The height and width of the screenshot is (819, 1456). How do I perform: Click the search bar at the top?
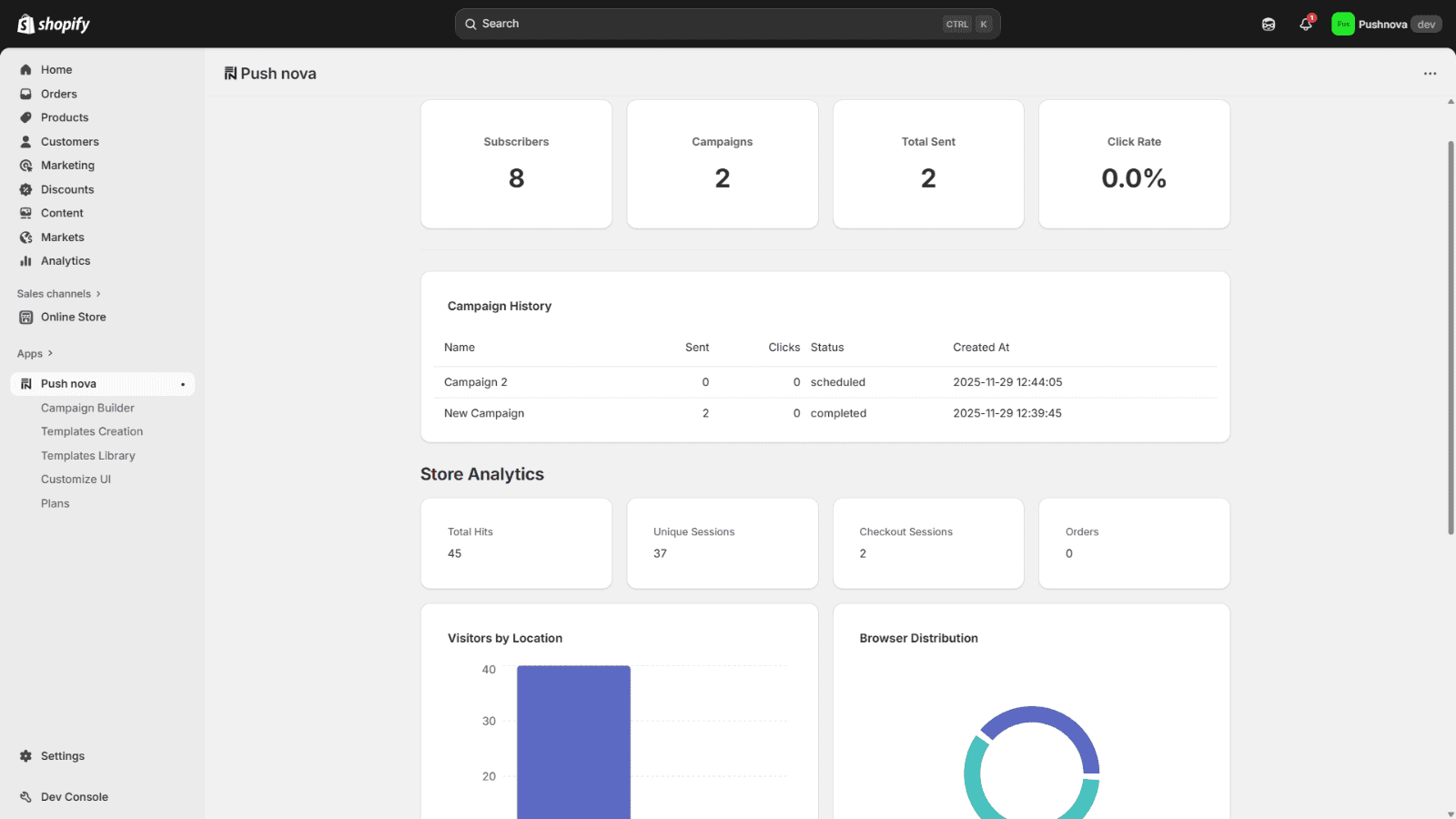tap(727, 24)
